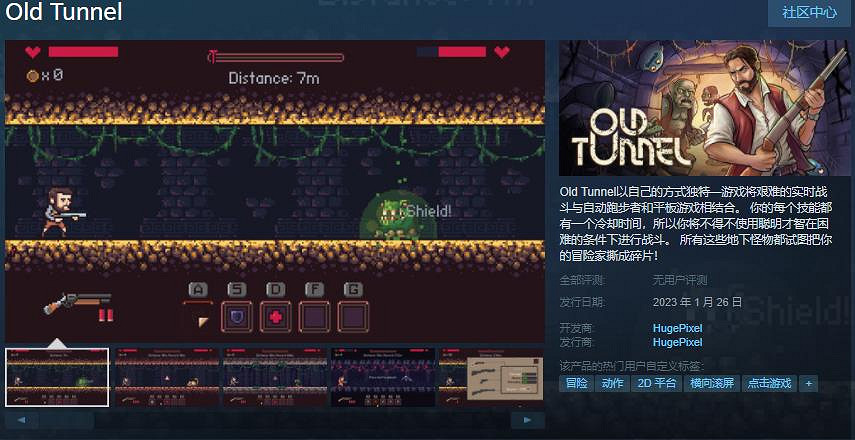This screenshot has width=855, height=440.
Task: Select the first screenshot thumbnail
Action: 57,377
